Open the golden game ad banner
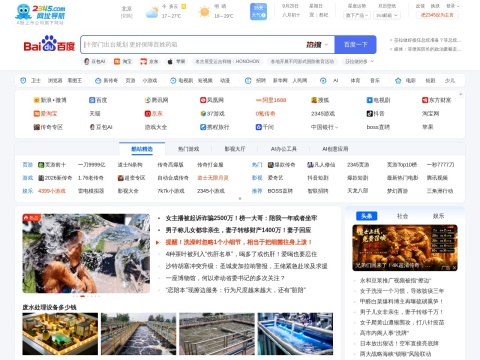Screen dimensions: 480x360 405,248
